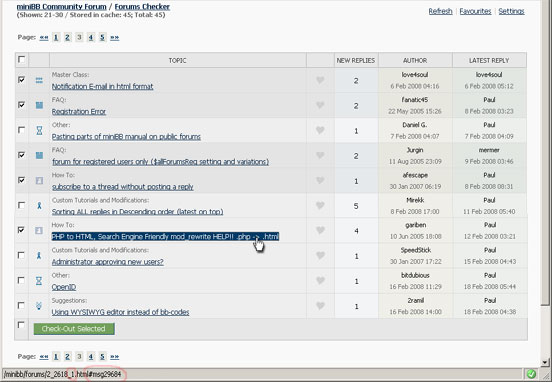Go to page 1 in top pagination
Viewport: 552px width, 382px height.
[x=56, y=37]
